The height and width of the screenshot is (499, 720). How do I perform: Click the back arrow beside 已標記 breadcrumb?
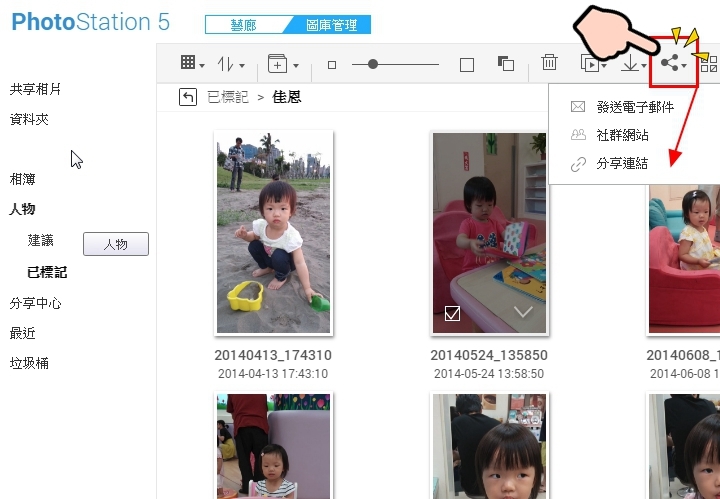188,97
